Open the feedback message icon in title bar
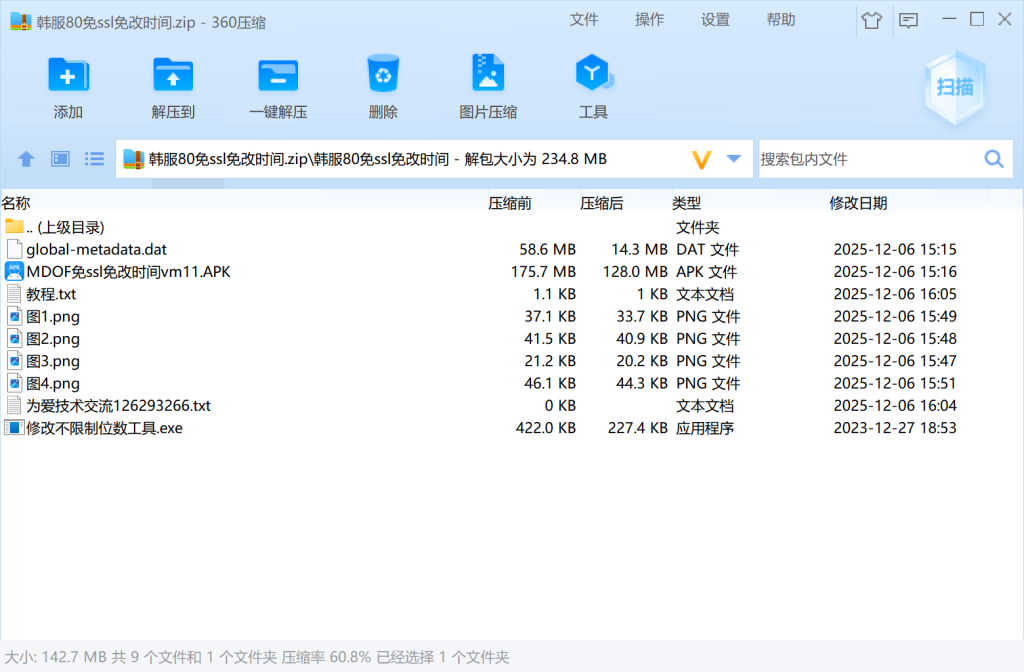 [908, 20]
